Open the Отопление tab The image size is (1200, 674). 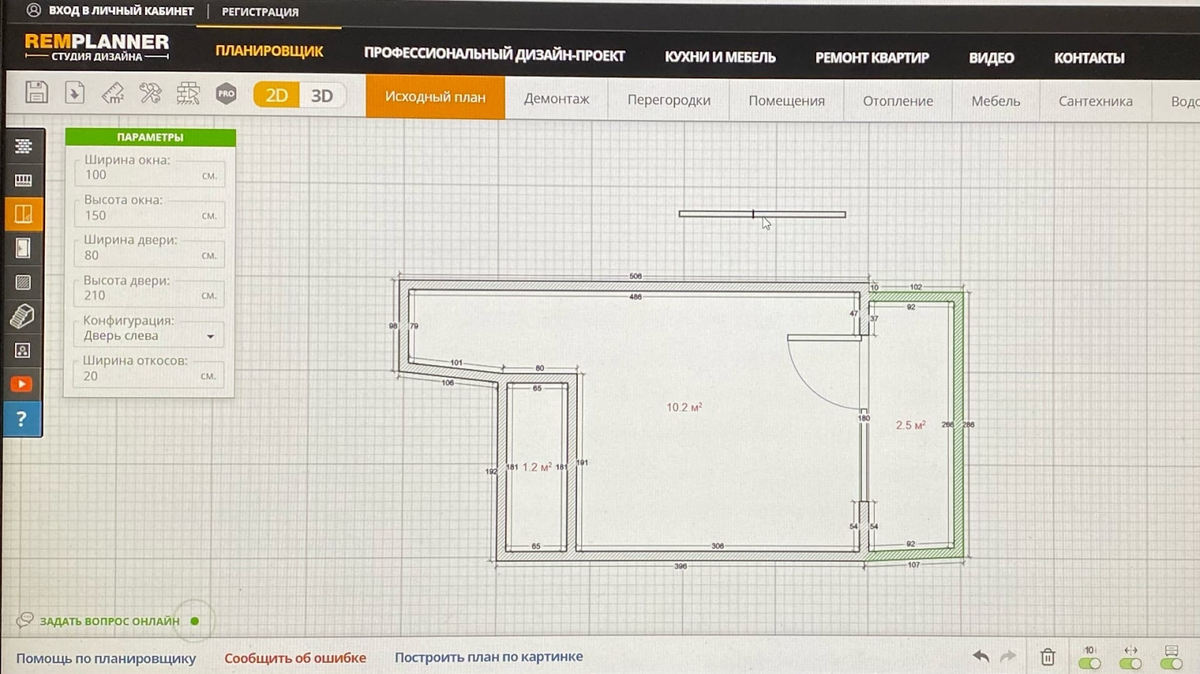pyautogui.click(x=898, y=100)
